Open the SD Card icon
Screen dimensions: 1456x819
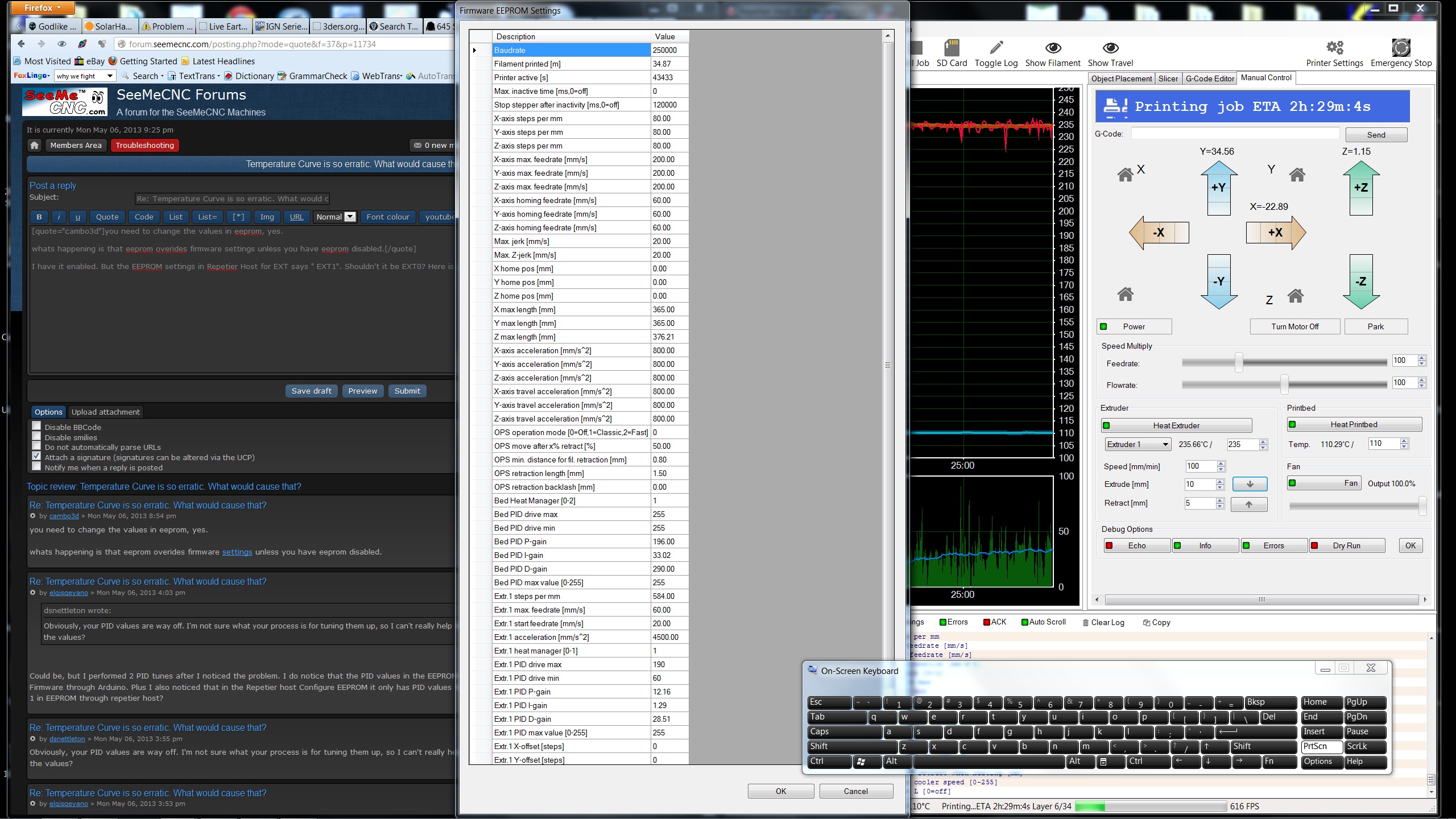pos(952,48)
